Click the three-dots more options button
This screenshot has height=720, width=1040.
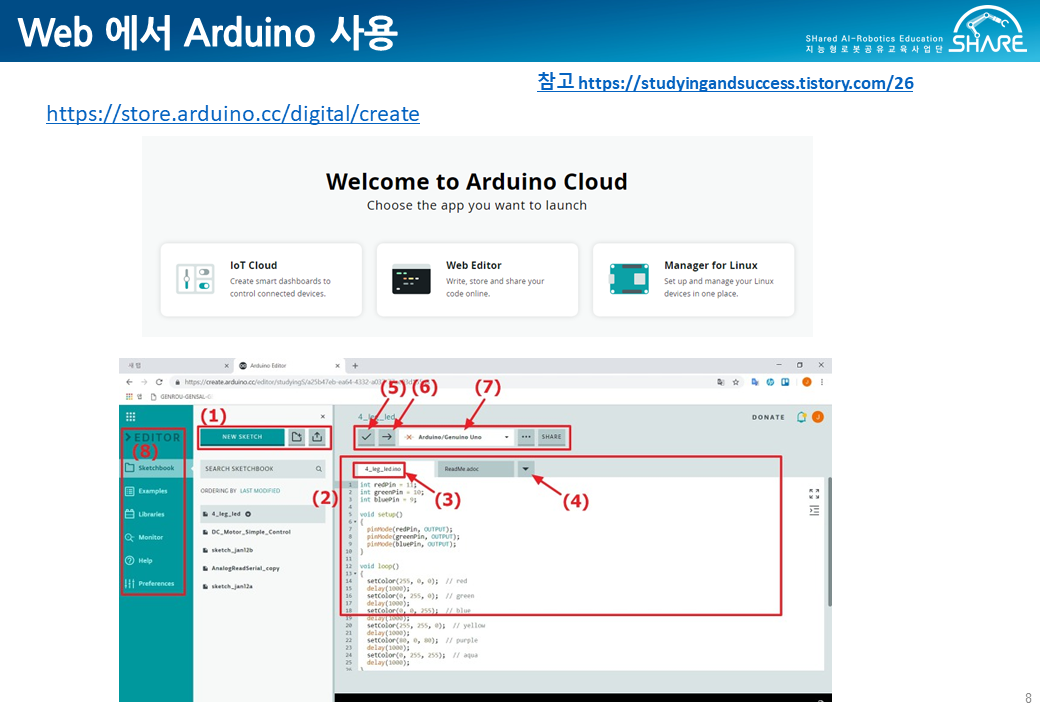click(x=526, y=437)
